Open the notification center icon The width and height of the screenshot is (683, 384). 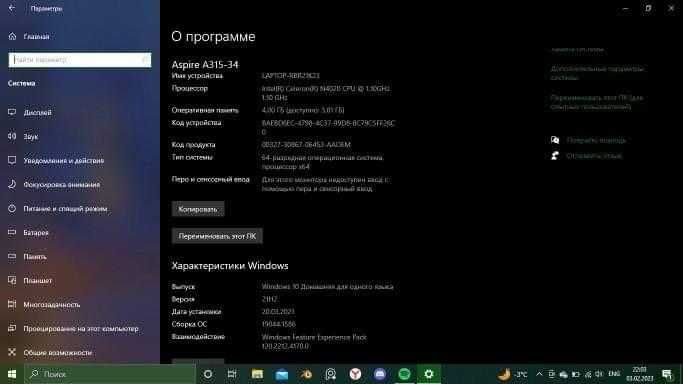[667, 374]
